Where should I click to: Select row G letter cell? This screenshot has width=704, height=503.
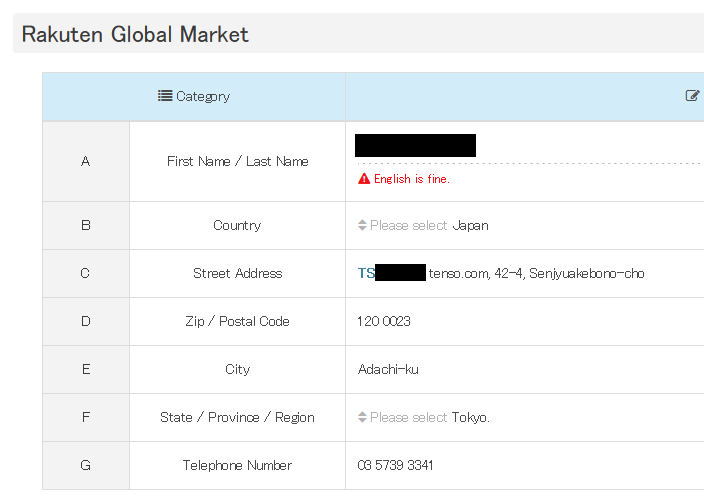click(x=86, y=465)
